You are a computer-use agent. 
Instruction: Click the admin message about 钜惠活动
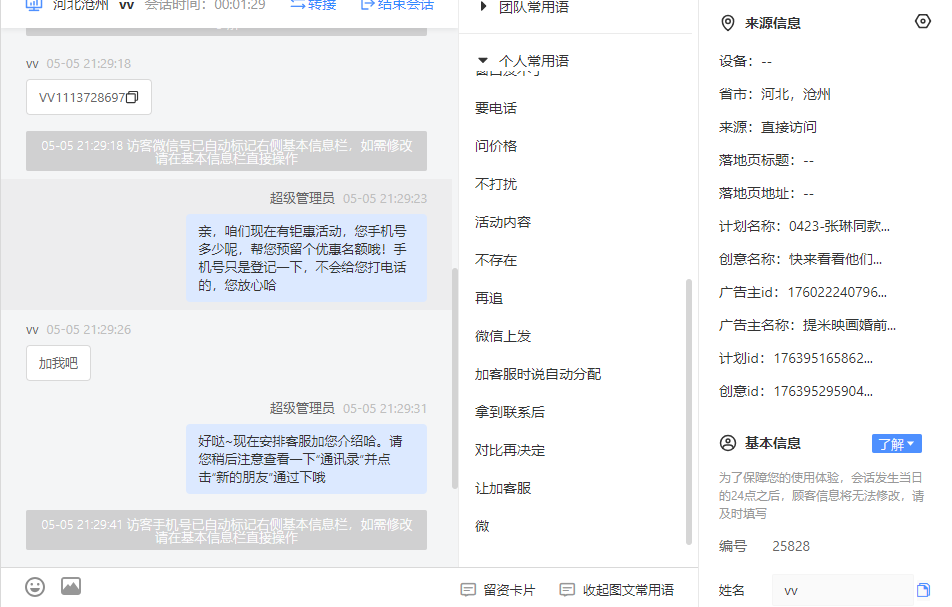pyautogui.click(x=307, y=258)
